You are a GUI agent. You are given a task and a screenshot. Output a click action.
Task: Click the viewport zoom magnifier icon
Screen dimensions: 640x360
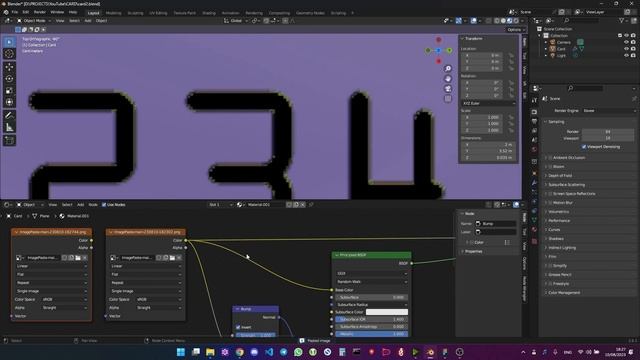[x=448, y=69]
